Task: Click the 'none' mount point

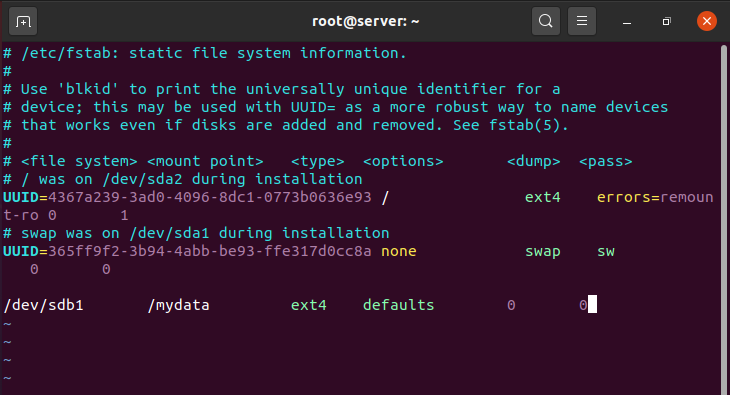Action: (399, 251)
